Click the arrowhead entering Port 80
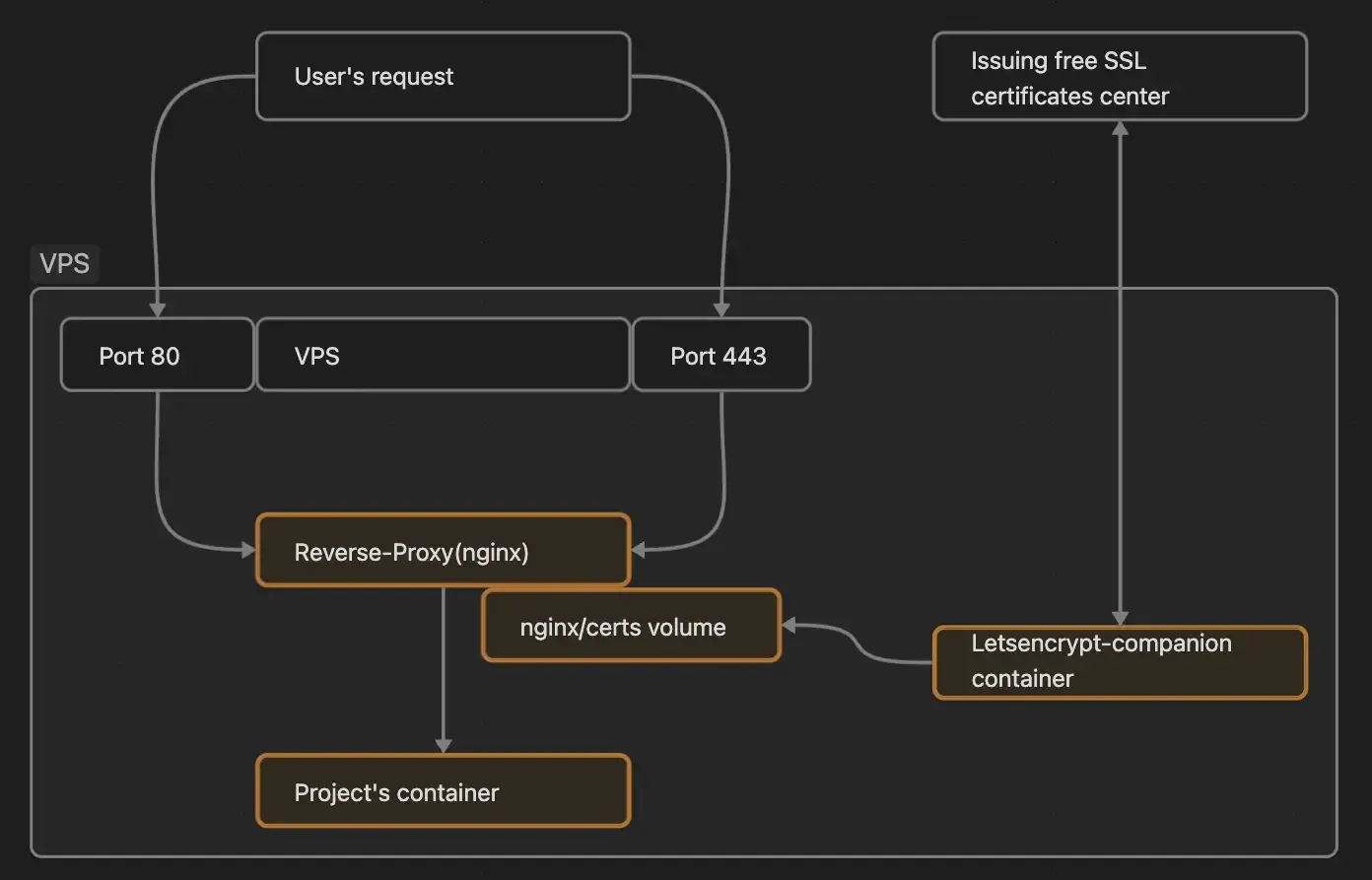 click(157, 309)
